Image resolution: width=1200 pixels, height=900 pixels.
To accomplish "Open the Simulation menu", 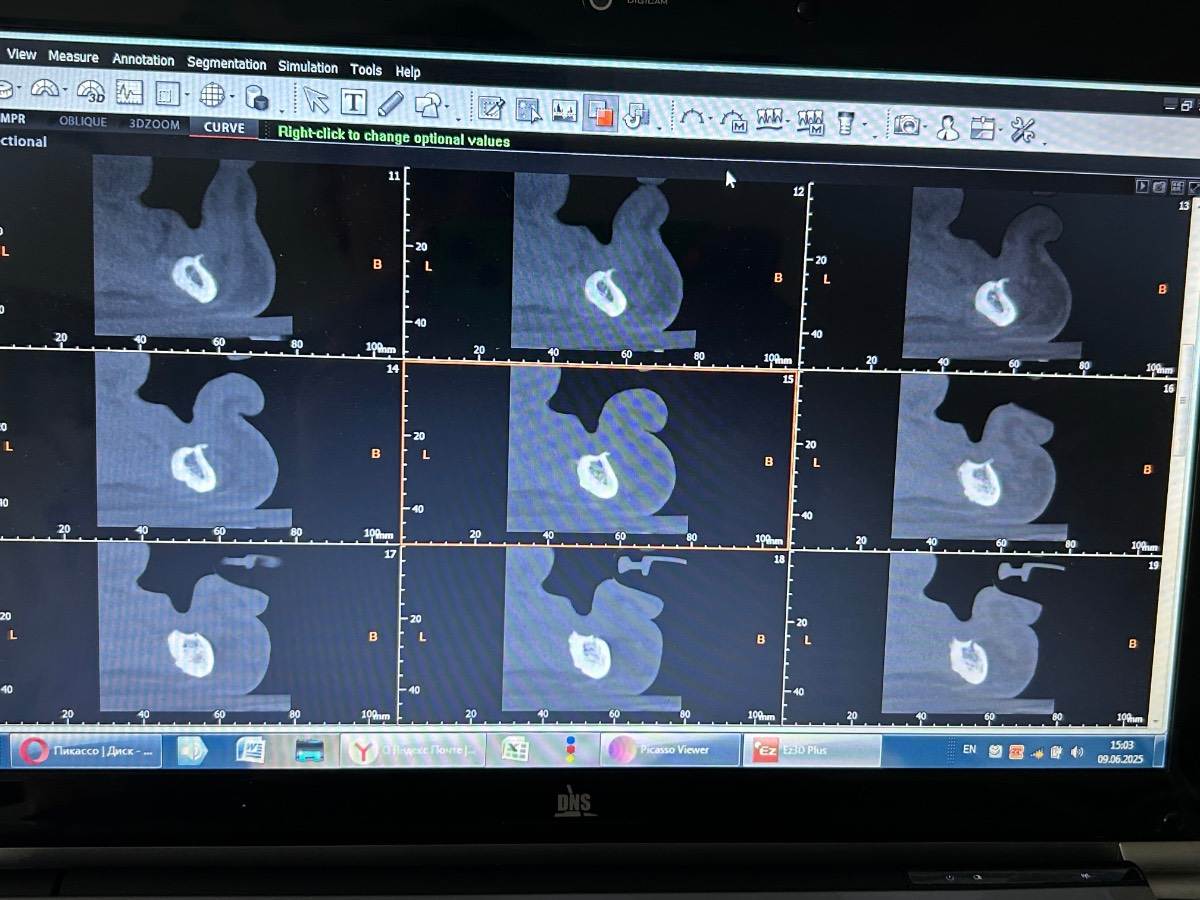I will pos(307,67).
